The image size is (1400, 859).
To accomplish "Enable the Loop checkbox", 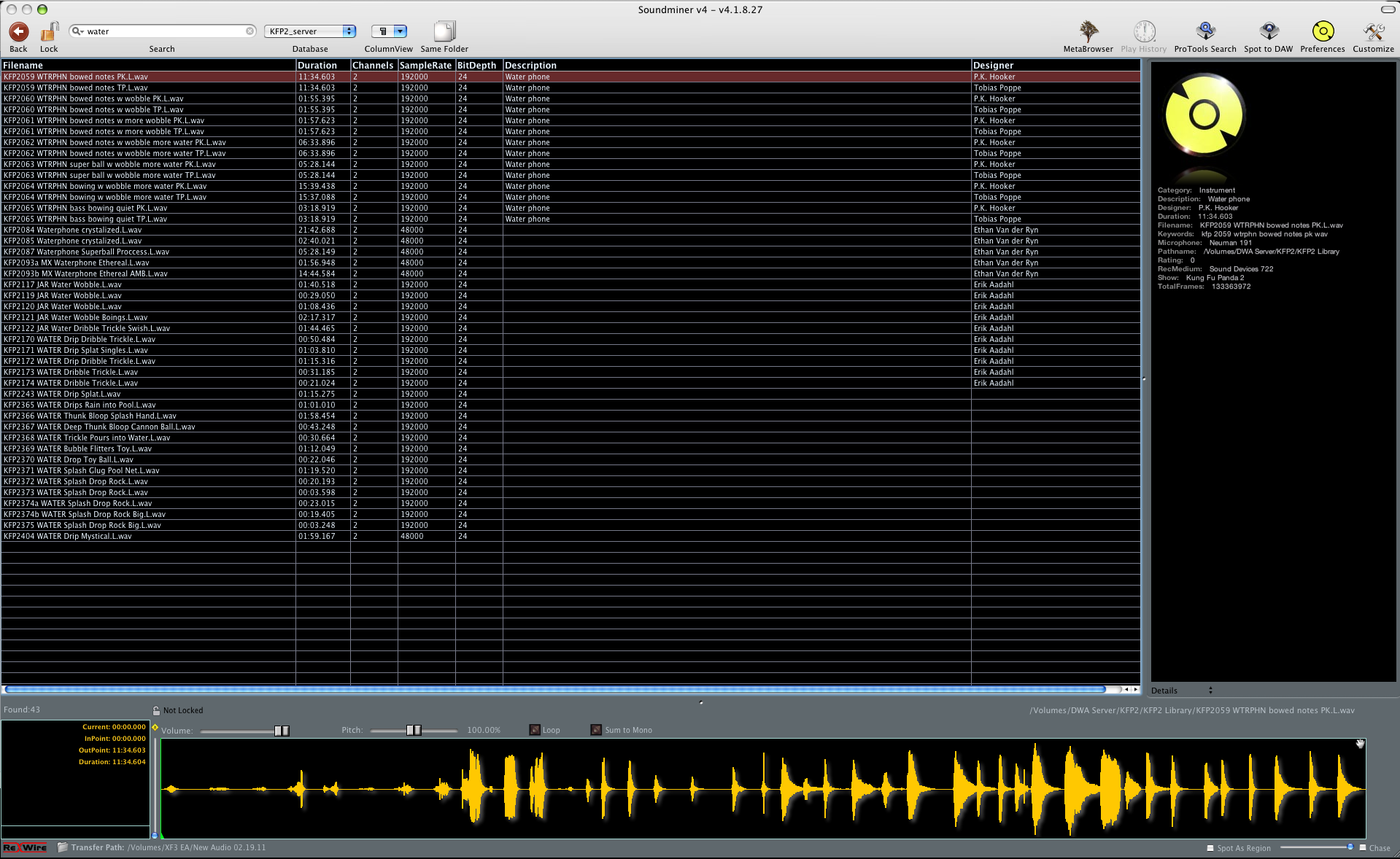I will (x=535, y=730).
